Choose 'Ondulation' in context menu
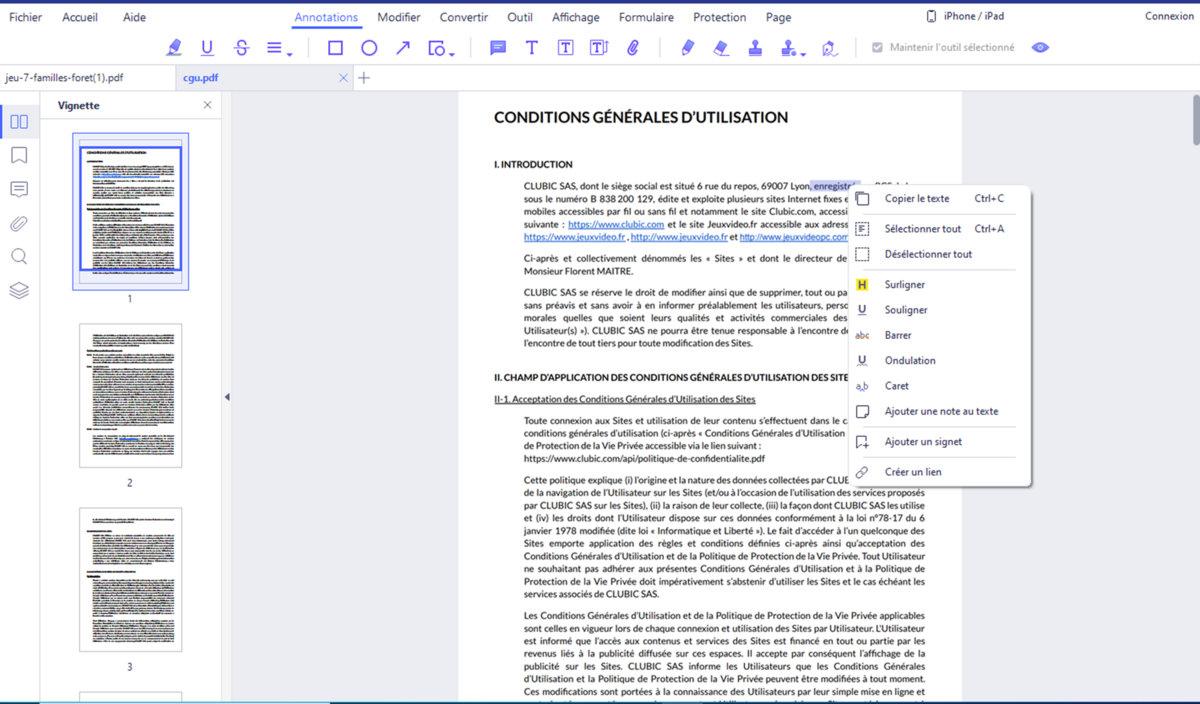Screen dimensions: 1200x704 tap(939, 360)
